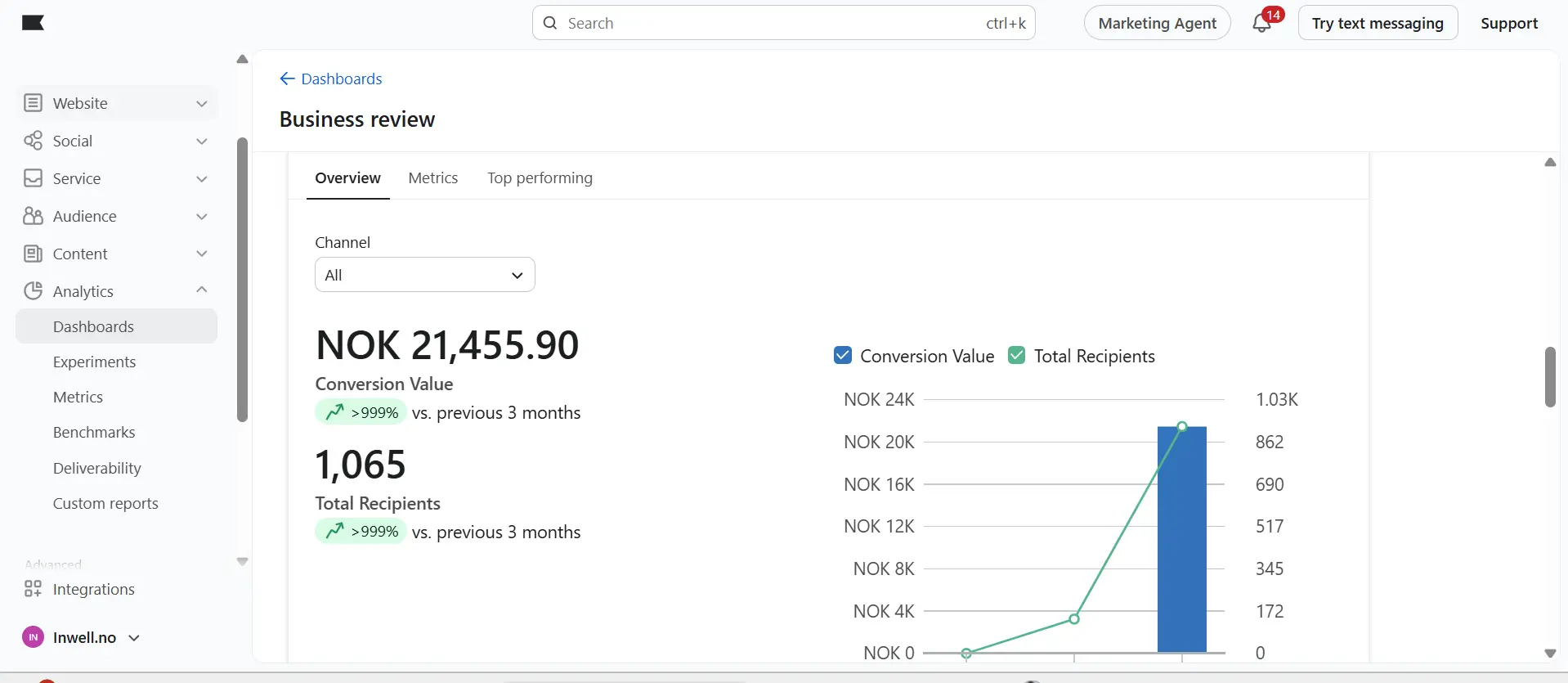Click the Analytics pie chart icon
Image resolution: width=1568 pixels, height=683 pixels.
33,291
